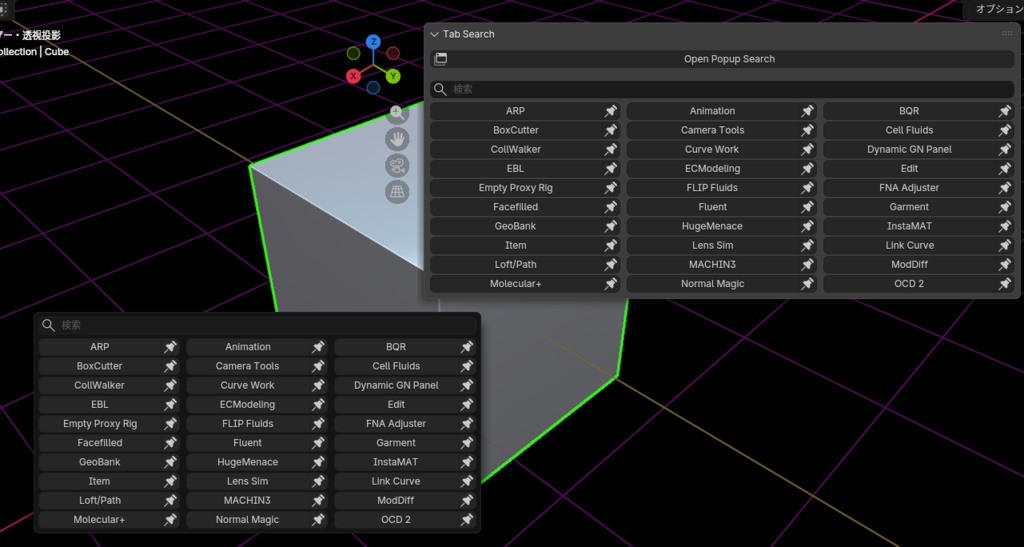
Task: Select ECModeling in the popup list
Action: tap(248, 405)
